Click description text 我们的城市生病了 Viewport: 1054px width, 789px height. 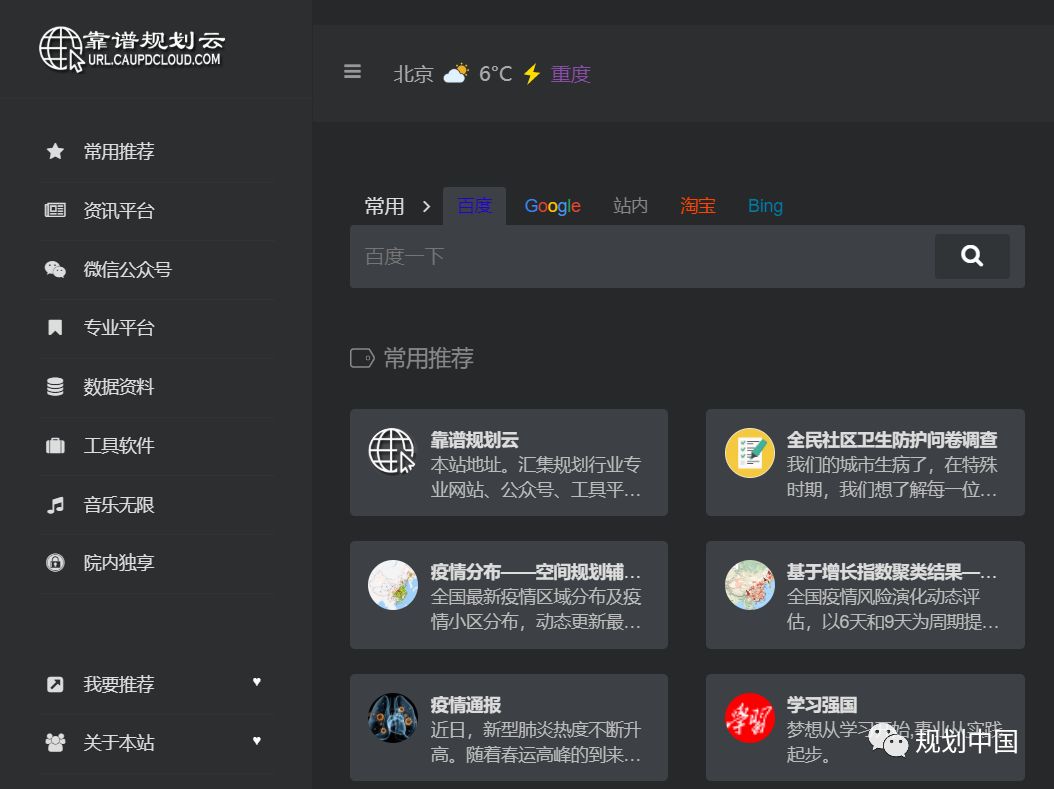point(856,465)
